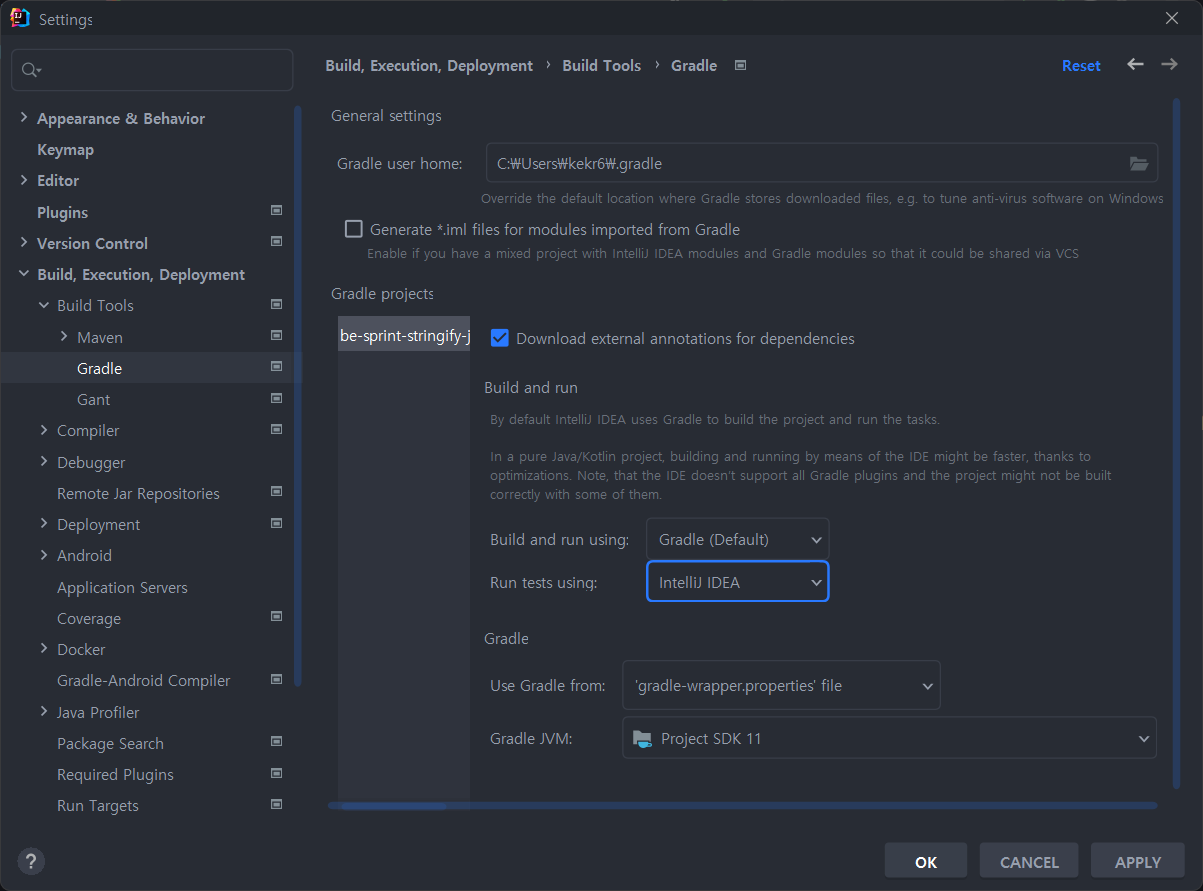
Task: Click project-level icon beside Gant
Action: click(277, 398)
